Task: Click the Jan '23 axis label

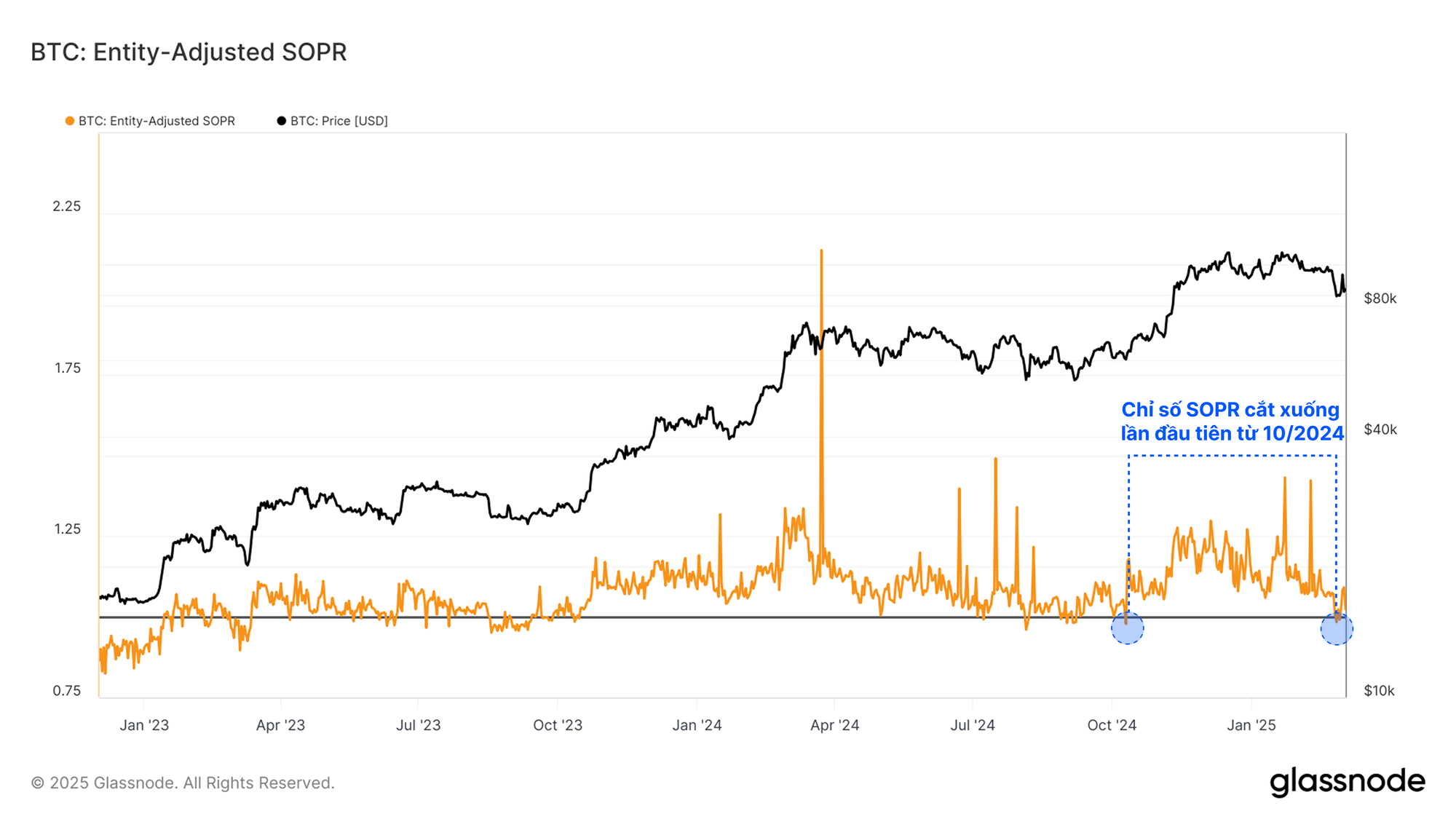Action: click(144, 725)
